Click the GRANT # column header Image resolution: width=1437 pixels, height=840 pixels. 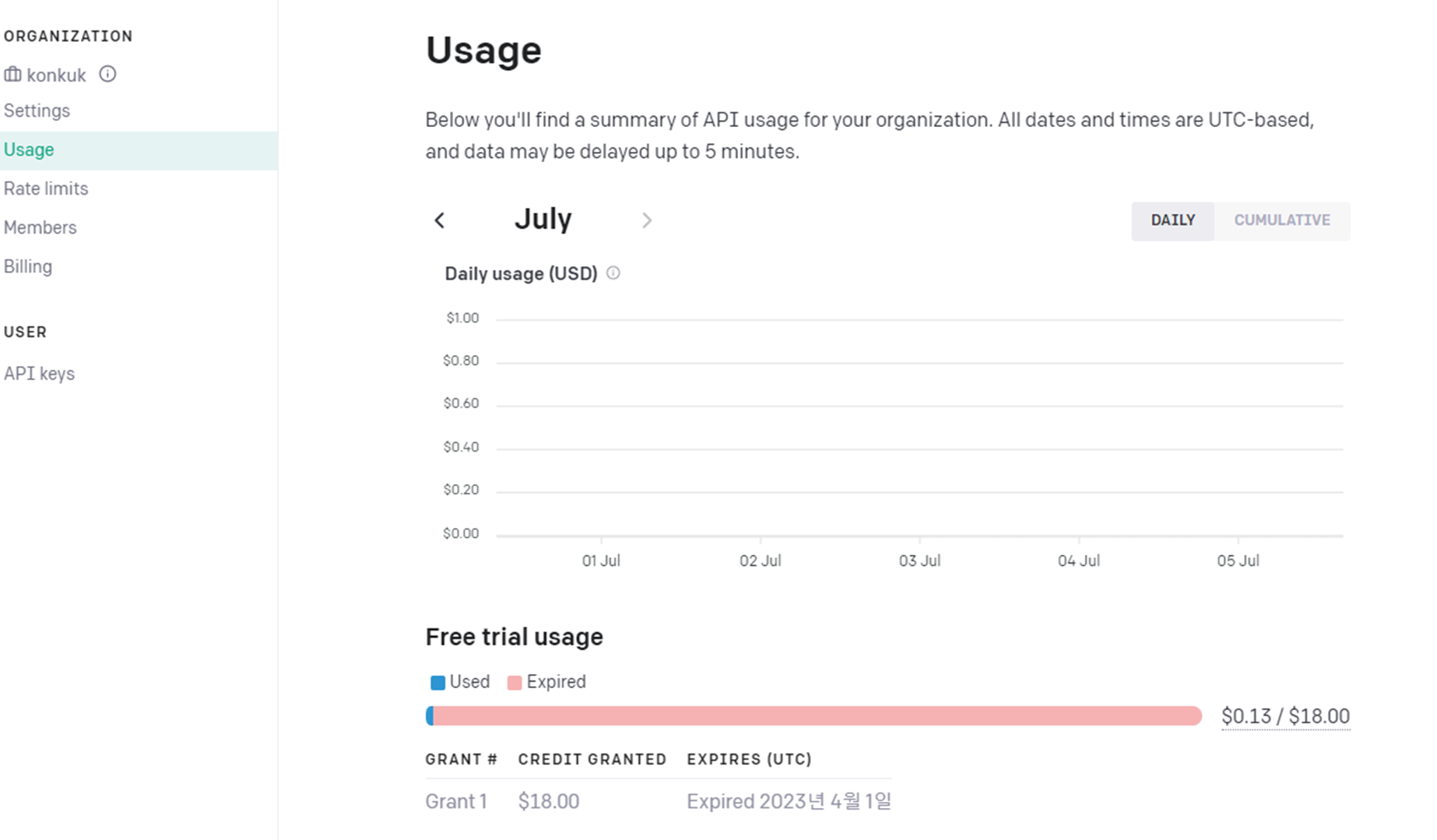pos(461,759)
